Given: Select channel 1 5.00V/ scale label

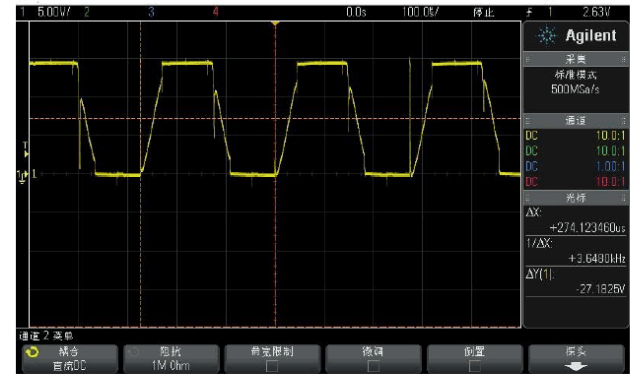Looking at the screenshot, I should [x=53, y=12].
